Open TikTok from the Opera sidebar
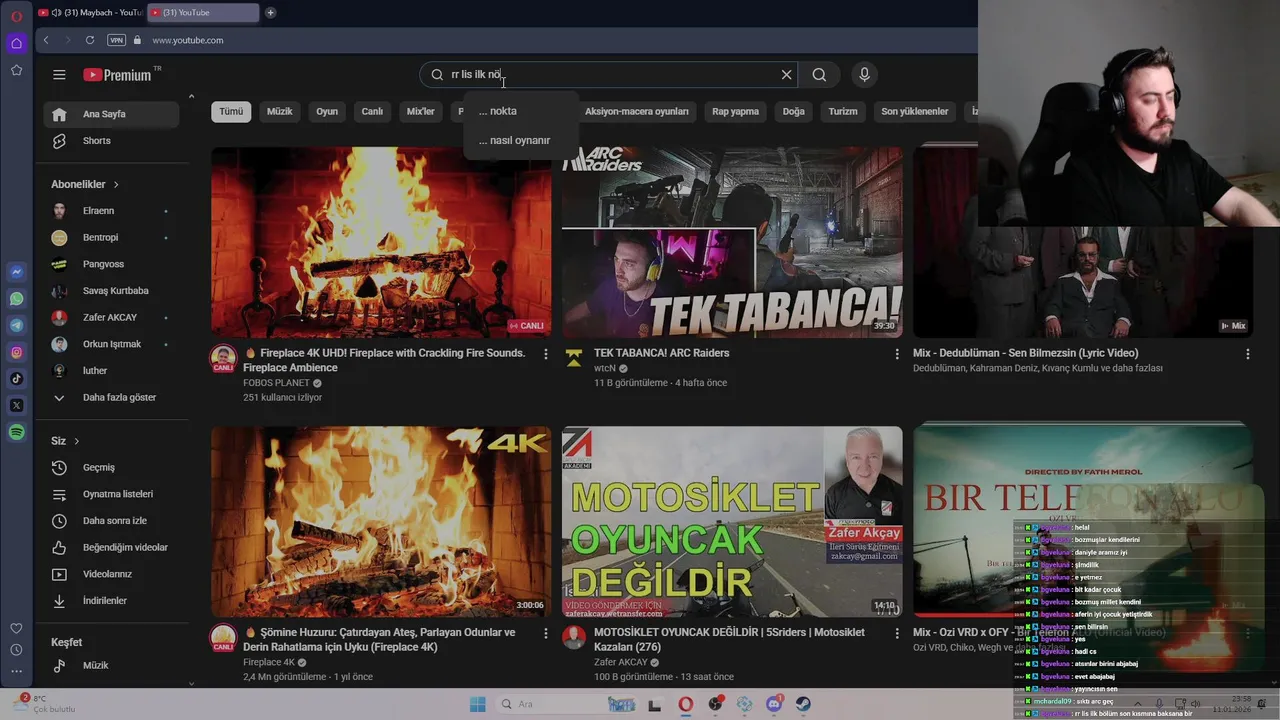Screen dimensions: 1280x720 17,379
